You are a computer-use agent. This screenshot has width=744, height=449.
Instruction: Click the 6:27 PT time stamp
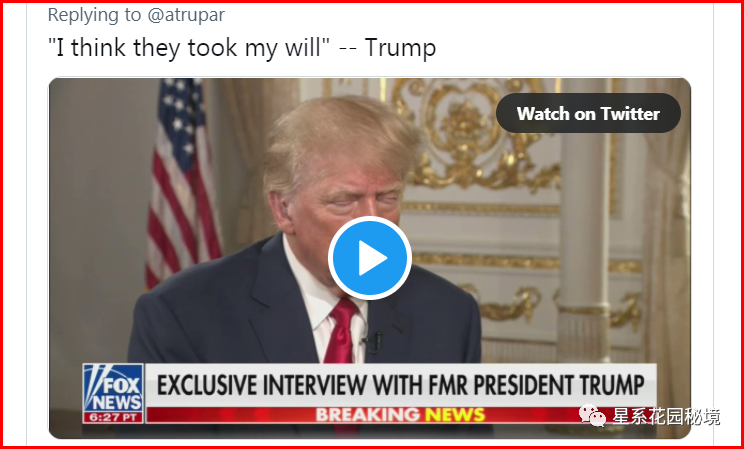113,418
